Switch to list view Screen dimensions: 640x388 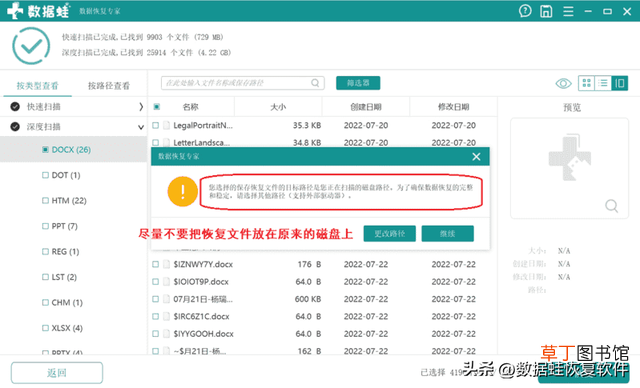pos(603,83)
